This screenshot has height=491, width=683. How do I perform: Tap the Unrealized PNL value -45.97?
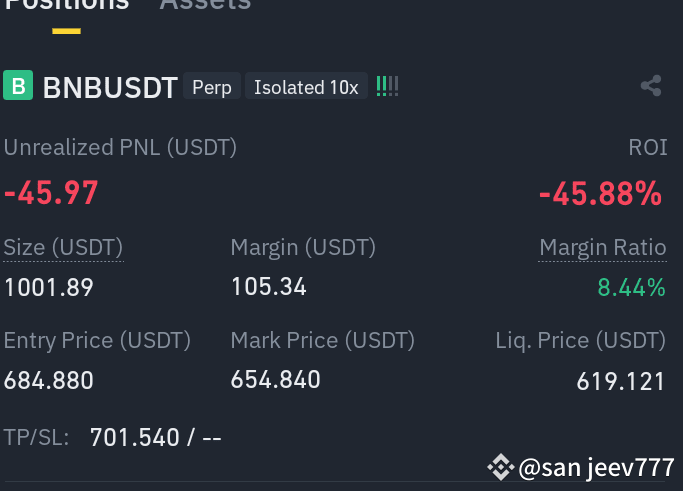[x=51, y=193]
